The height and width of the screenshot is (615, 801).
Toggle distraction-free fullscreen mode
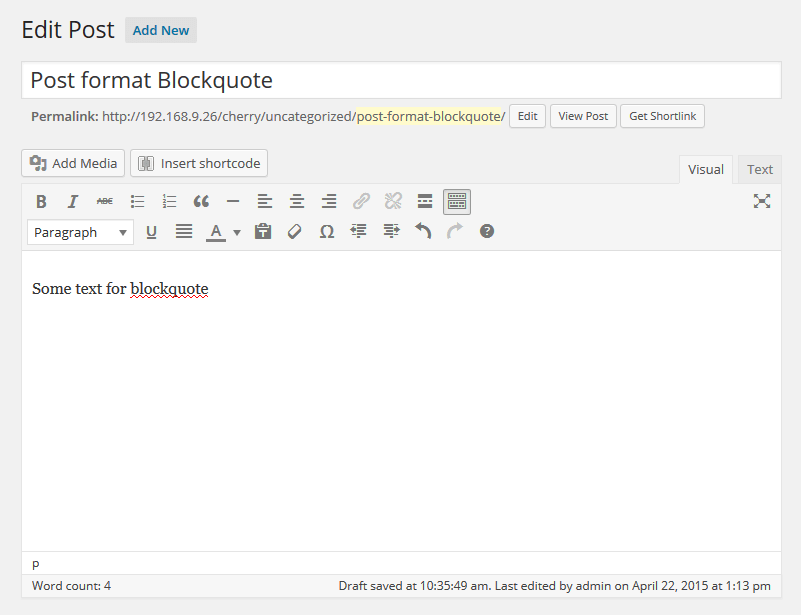click(x=762, y=201)
